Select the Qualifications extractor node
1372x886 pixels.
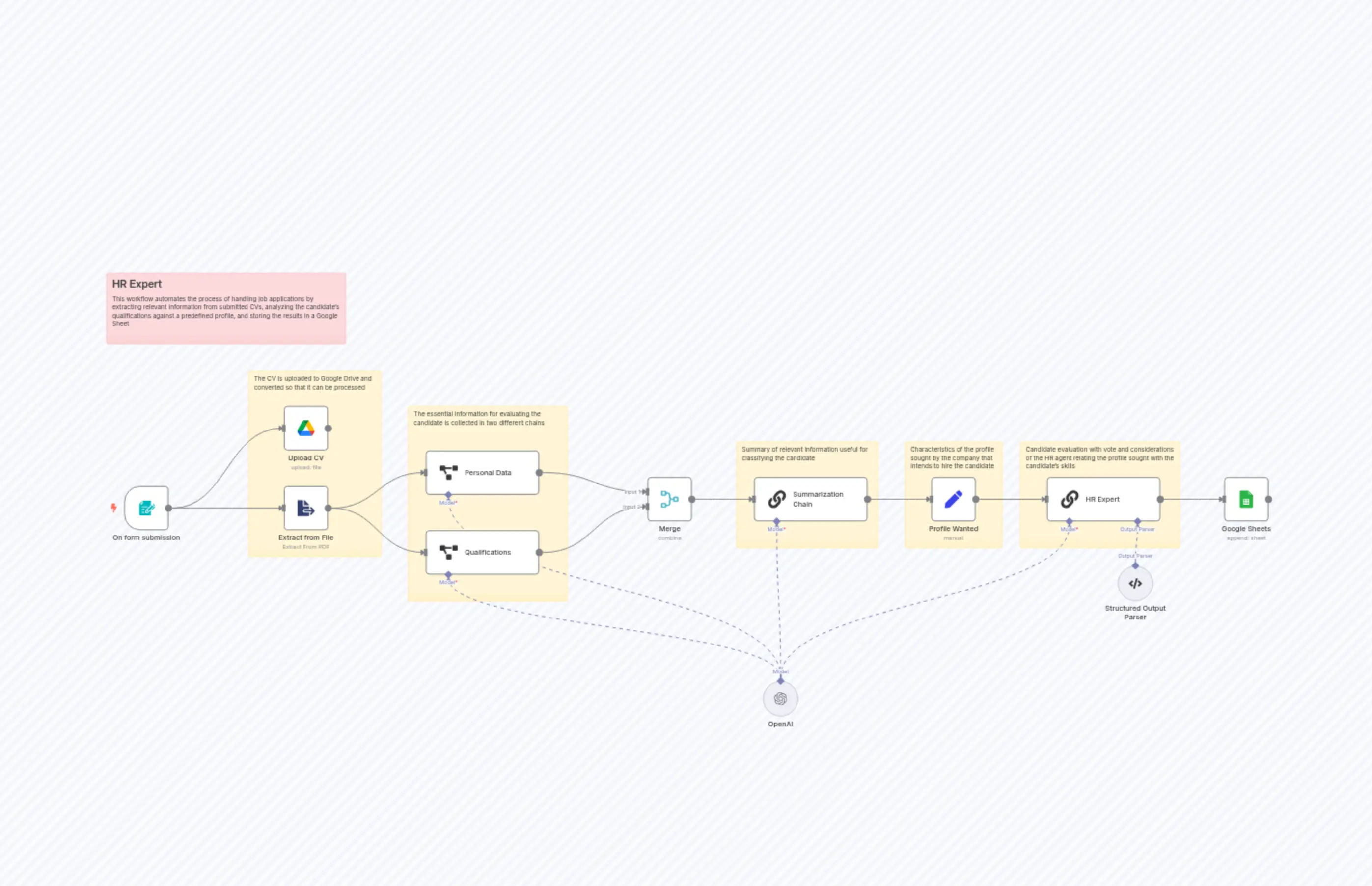tap(482, 552)
